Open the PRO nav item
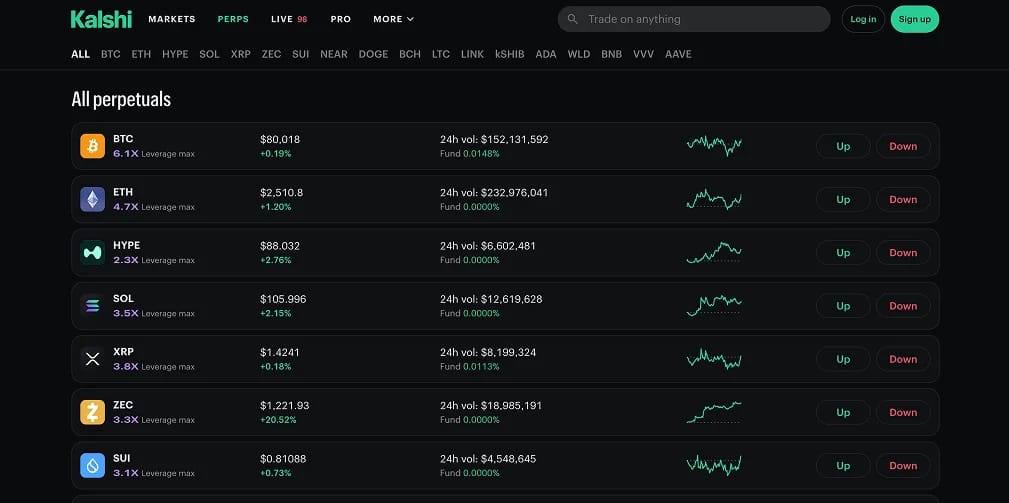Screen dimensions: 1009x503 click(x=340, y=19)
